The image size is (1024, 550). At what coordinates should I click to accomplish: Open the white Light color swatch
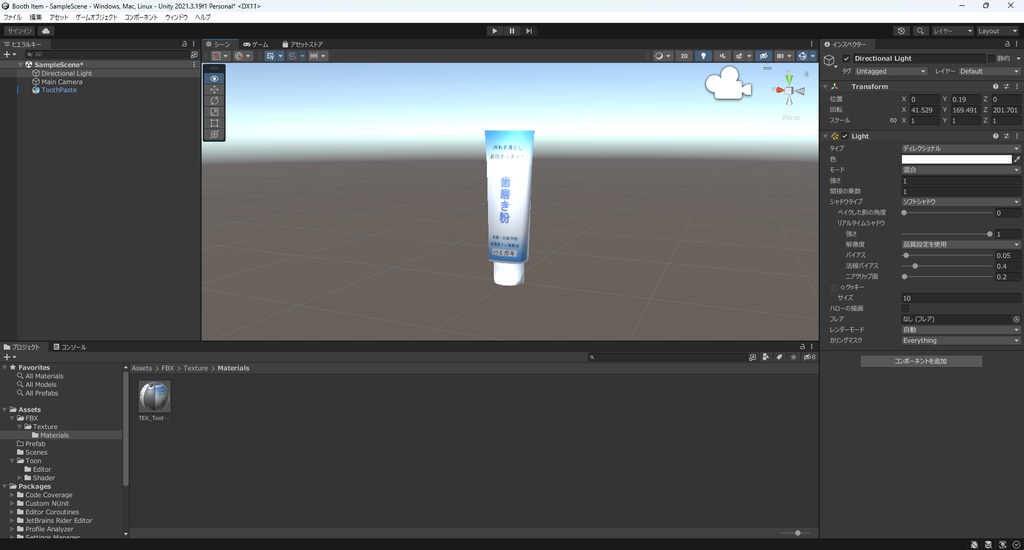click(956, 159)
